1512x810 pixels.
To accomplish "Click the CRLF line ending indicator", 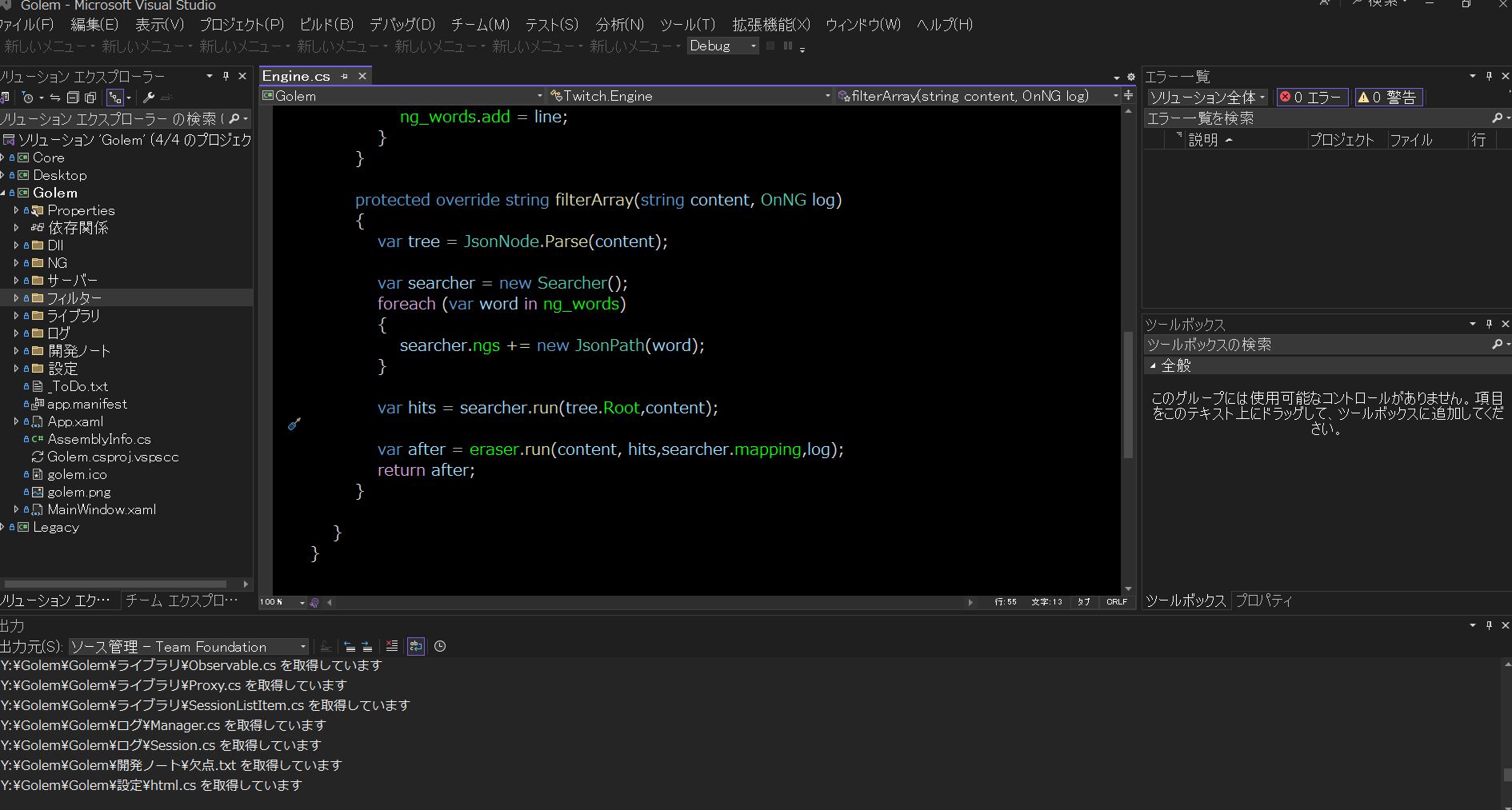I will coord(1117,602).
